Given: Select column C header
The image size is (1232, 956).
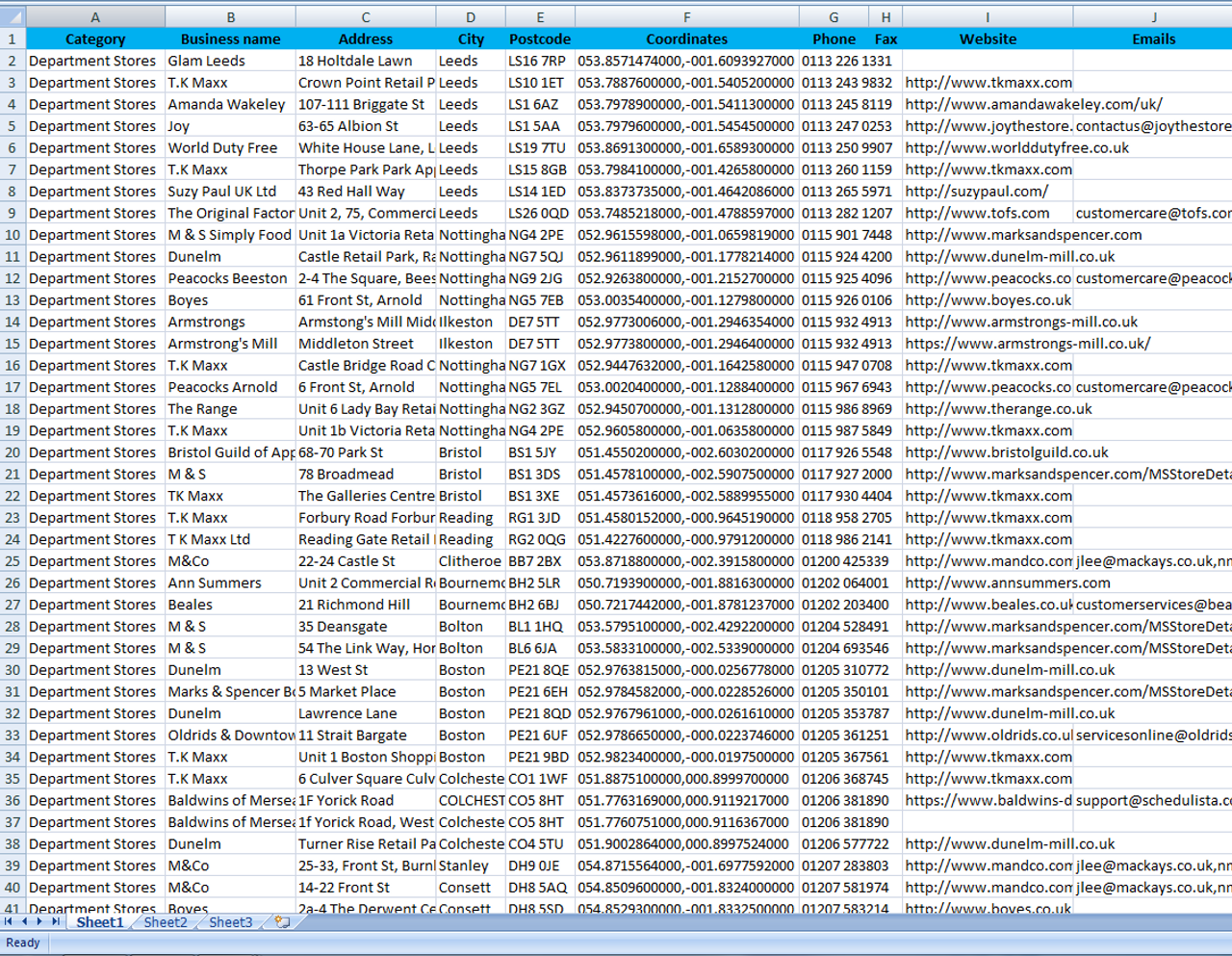Looking at the screenshot, I should point(366,17).
